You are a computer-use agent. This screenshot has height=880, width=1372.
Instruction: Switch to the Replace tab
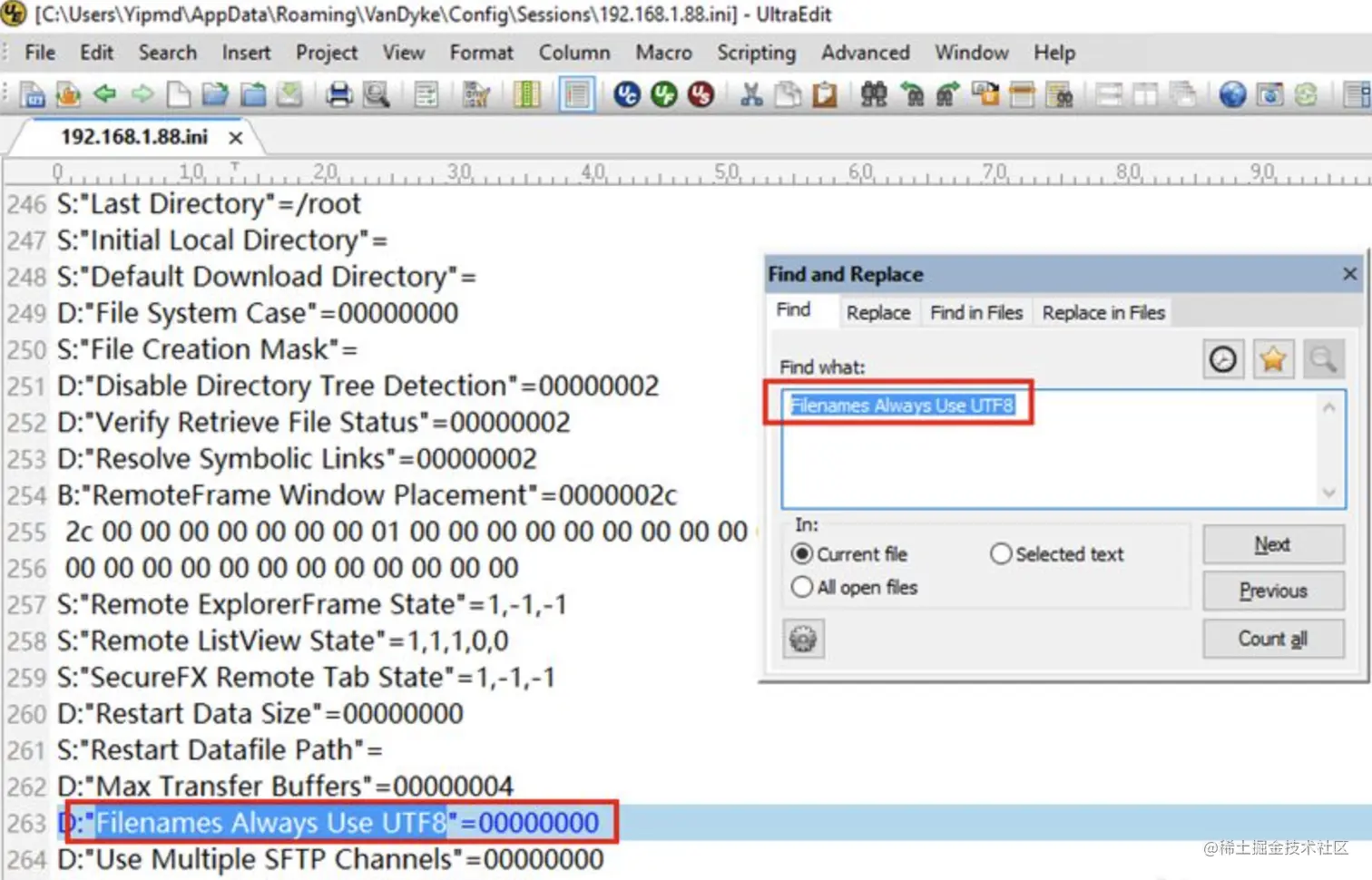(878, 312)
